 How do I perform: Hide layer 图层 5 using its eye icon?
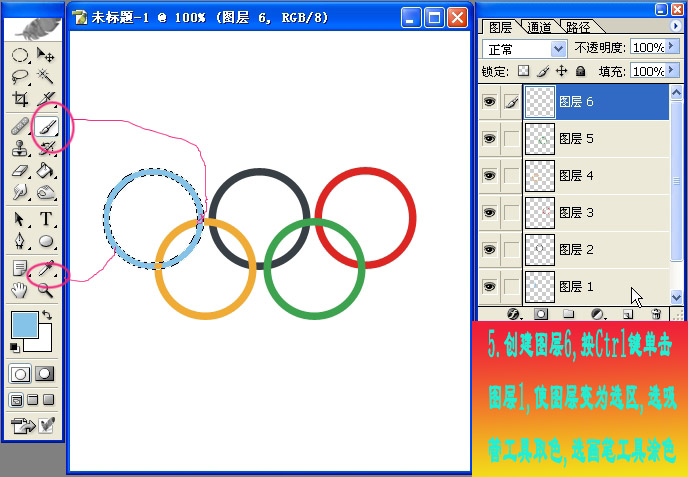click(489, 139)
